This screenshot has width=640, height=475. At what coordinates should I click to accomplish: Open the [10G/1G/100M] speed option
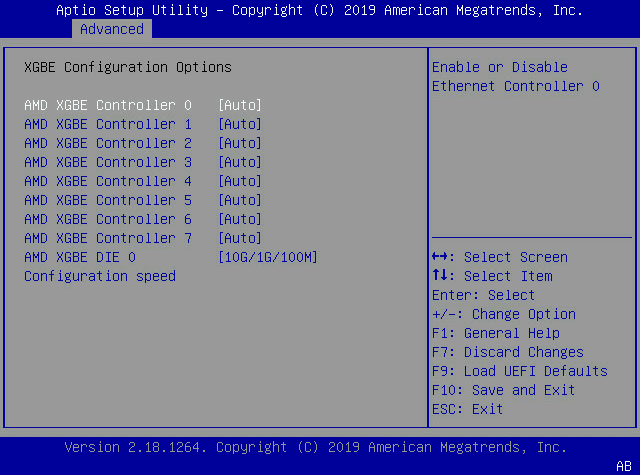coord(268,257)
